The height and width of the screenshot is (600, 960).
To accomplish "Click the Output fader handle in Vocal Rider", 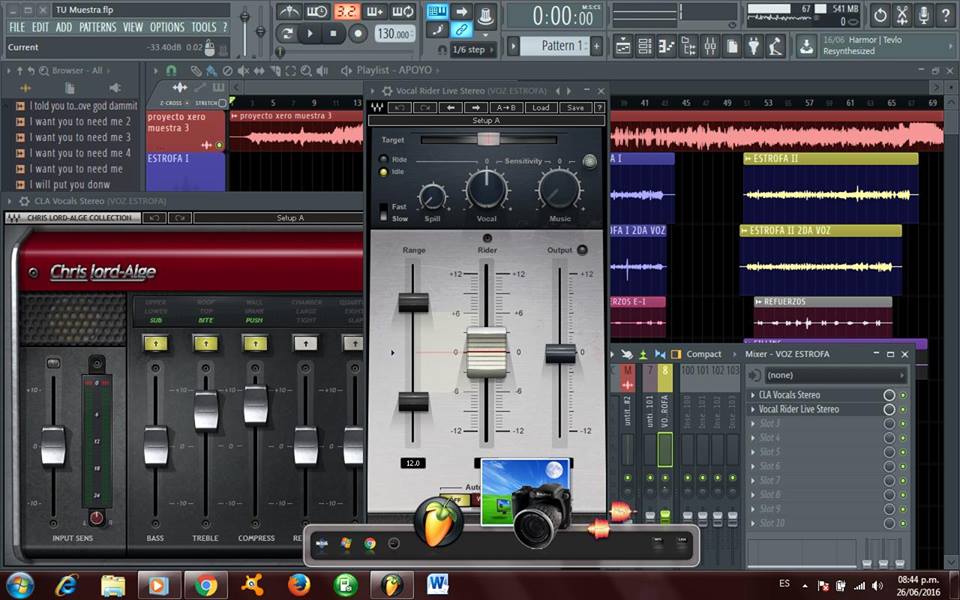I will [x=560, y=353].
